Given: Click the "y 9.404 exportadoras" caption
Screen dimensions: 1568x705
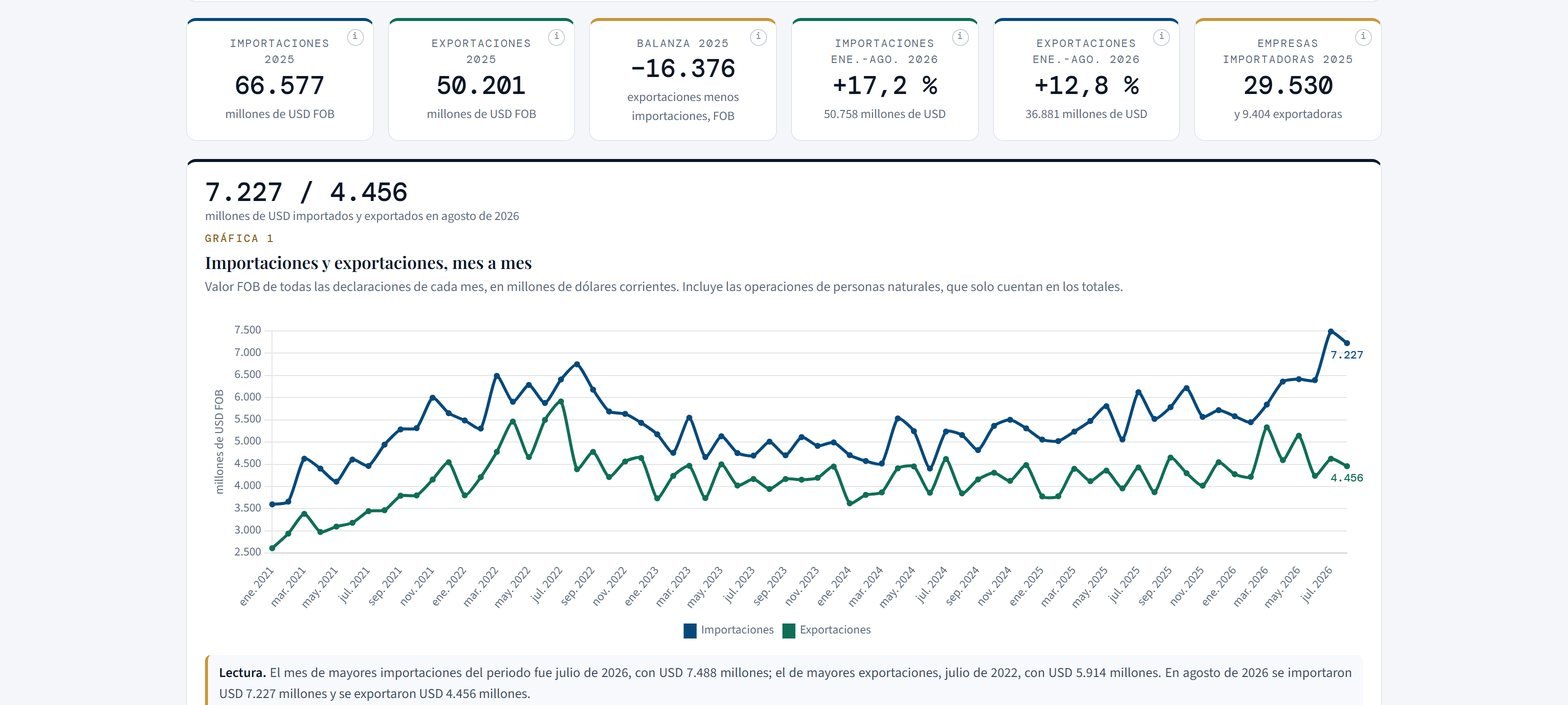Looking at the screenshot, I should (x=1288, y=114).
